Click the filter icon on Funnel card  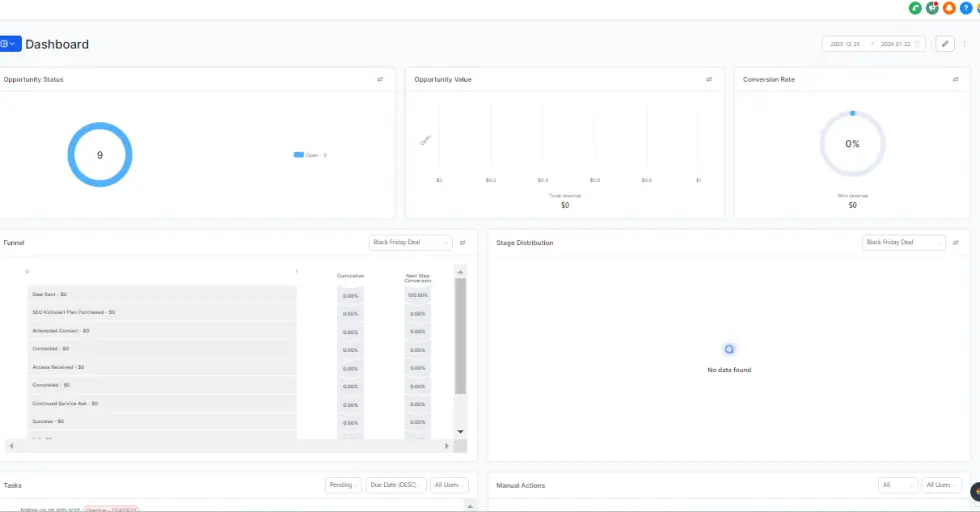point(462,243)
